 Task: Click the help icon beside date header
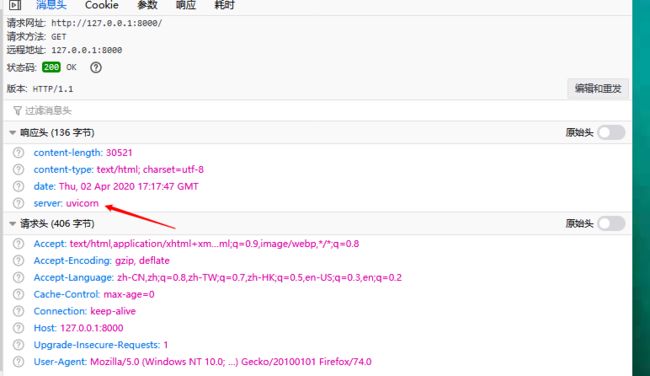[18, 186]
